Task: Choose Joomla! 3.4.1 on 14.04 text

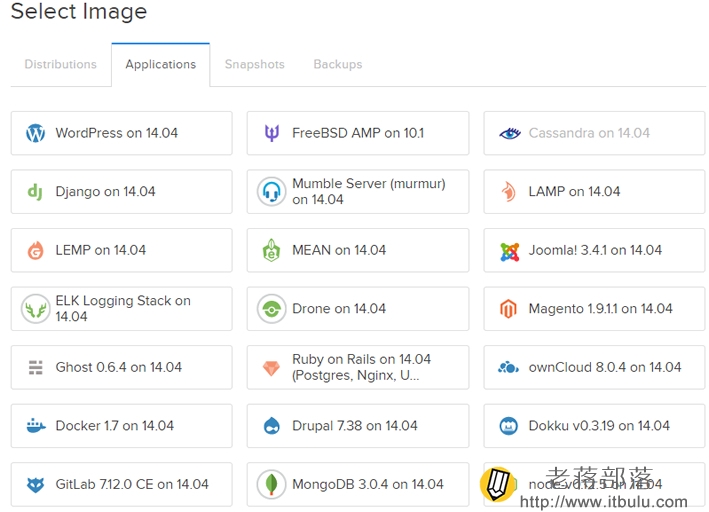Action: 595,250
